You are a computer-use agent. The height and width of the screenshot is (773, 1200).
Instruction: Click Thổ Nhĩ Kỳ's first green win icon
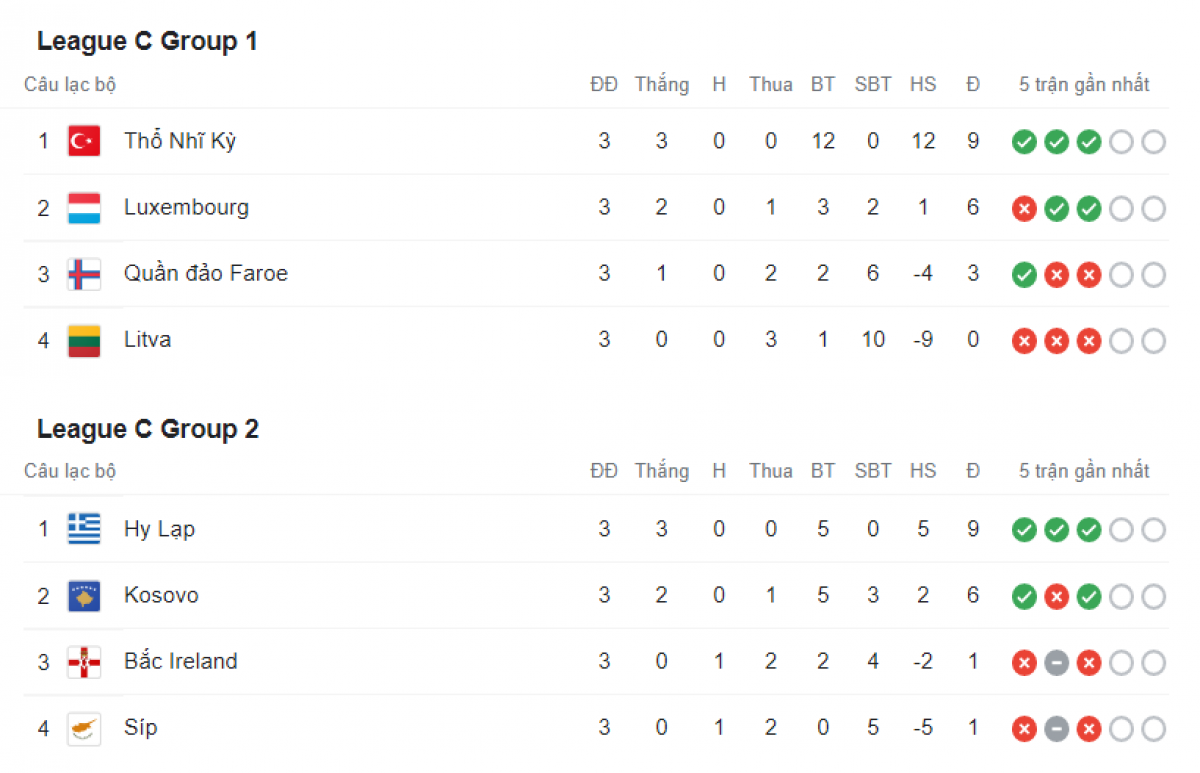(x=1023, y=142)
